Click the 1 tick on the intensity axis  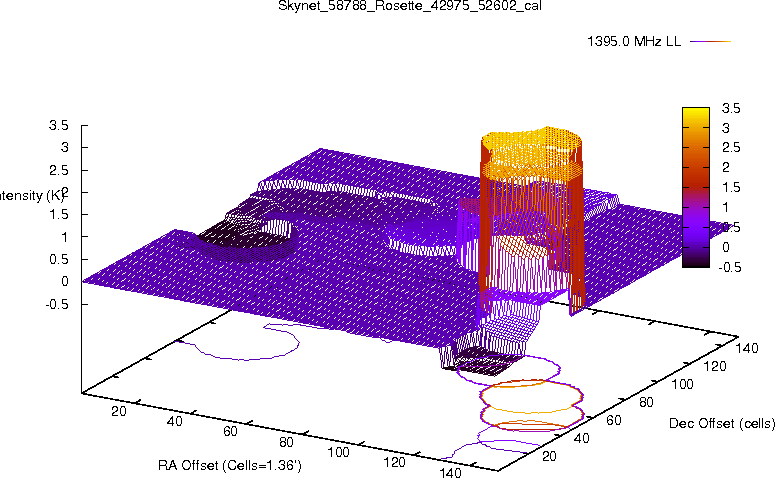coord(65,237)
